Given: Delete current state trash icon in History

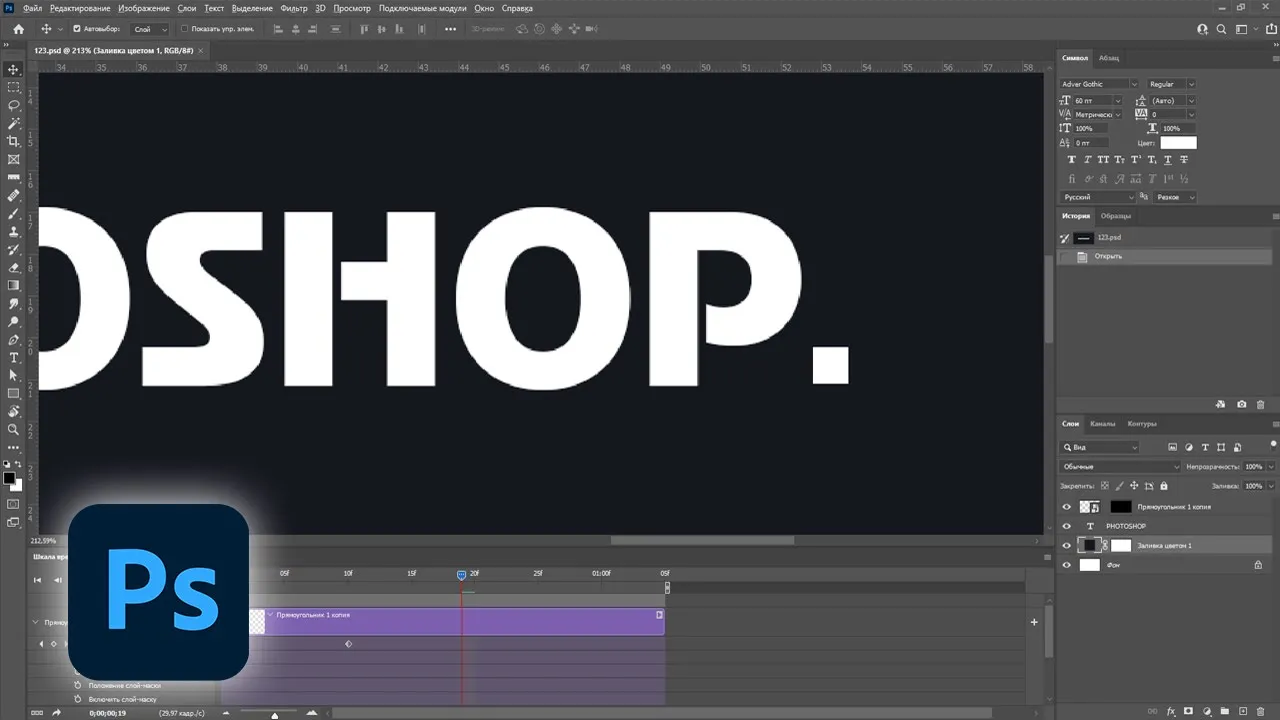Looking at the screenshot, I should tap(1260, 405).
